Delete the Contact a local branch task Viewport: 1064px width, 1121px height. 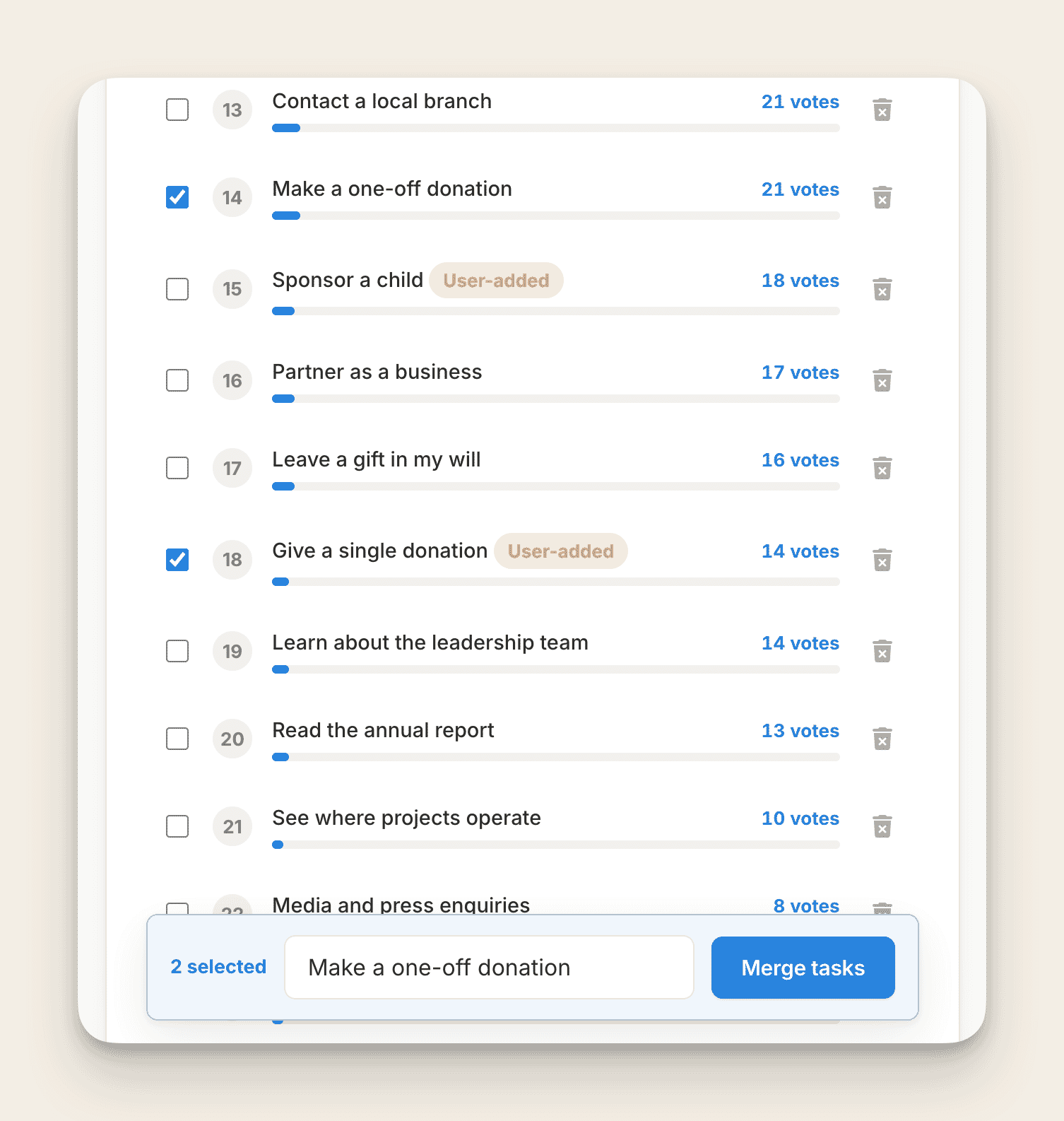point(882,110)
